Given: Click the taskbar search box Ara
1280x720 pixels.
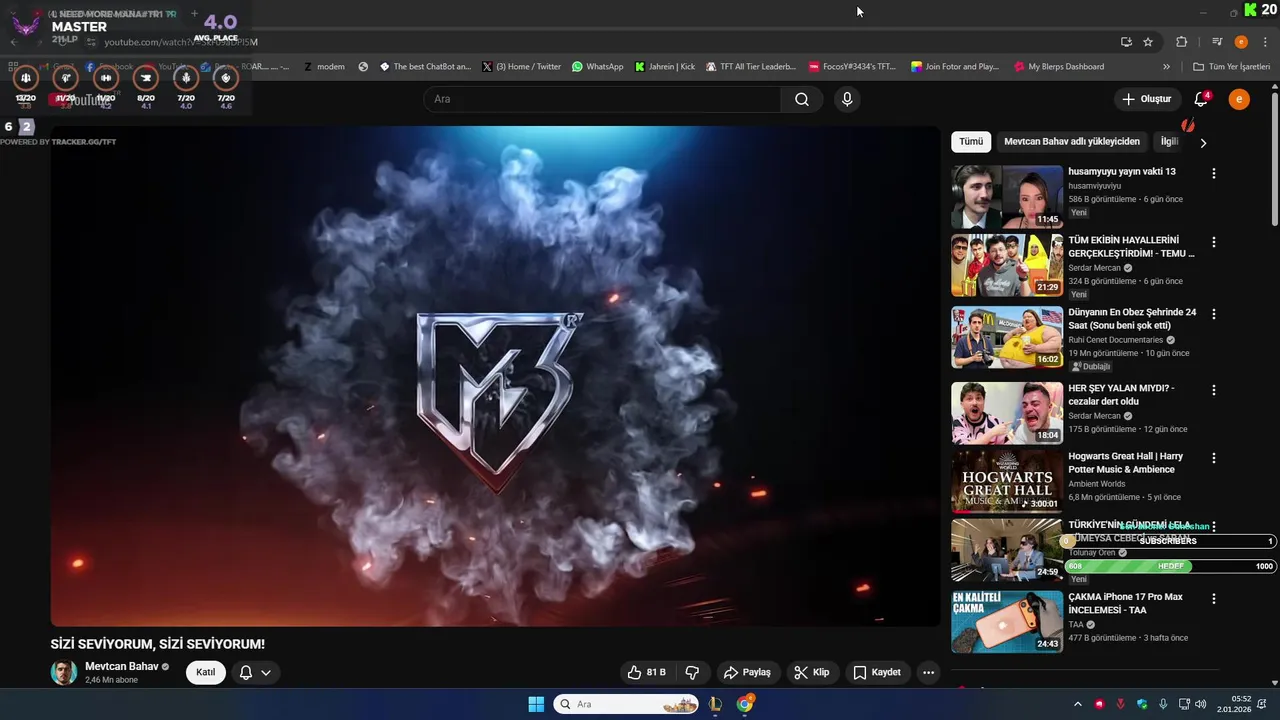Looking at the screenshot, I should tap(626, 704).
